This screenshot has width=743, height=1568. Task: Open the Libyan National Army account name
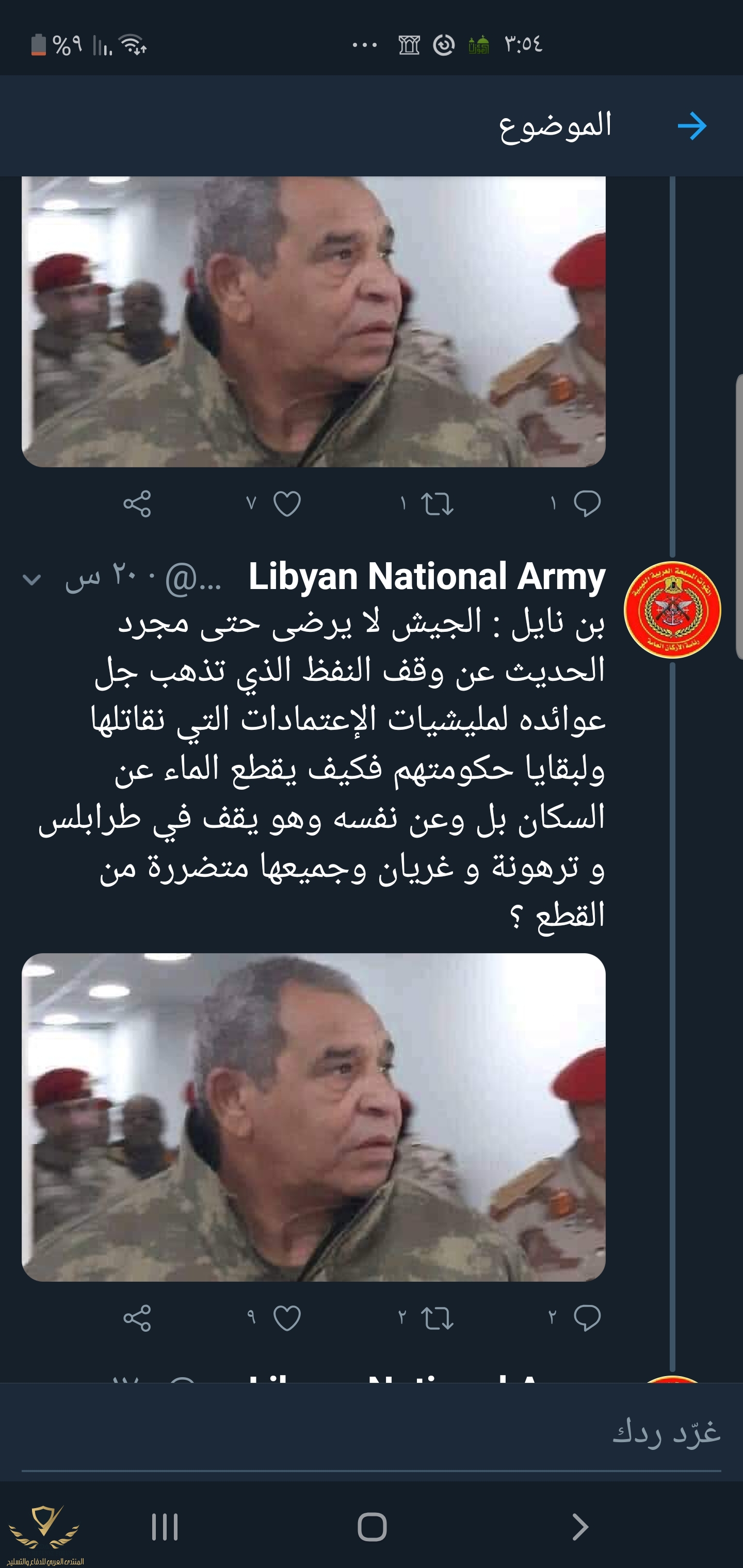pos(427,576)
